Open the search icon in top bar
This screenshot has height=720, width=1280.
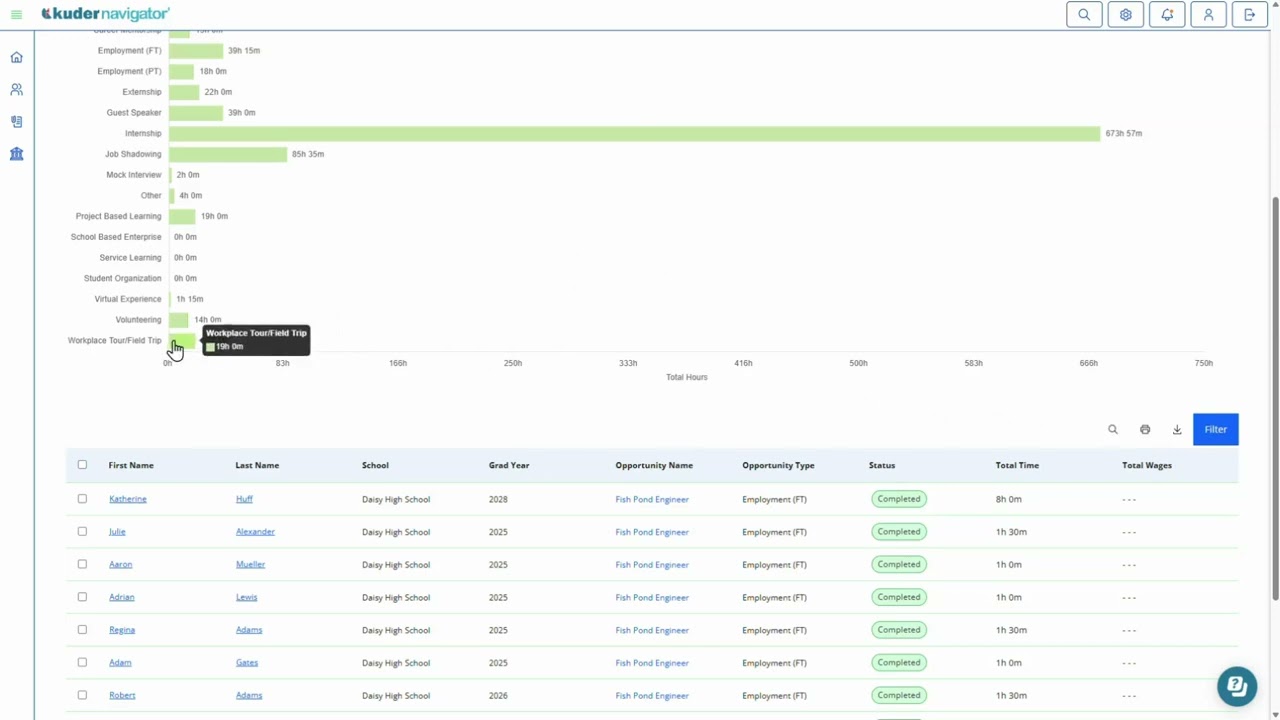[1084, 15]
